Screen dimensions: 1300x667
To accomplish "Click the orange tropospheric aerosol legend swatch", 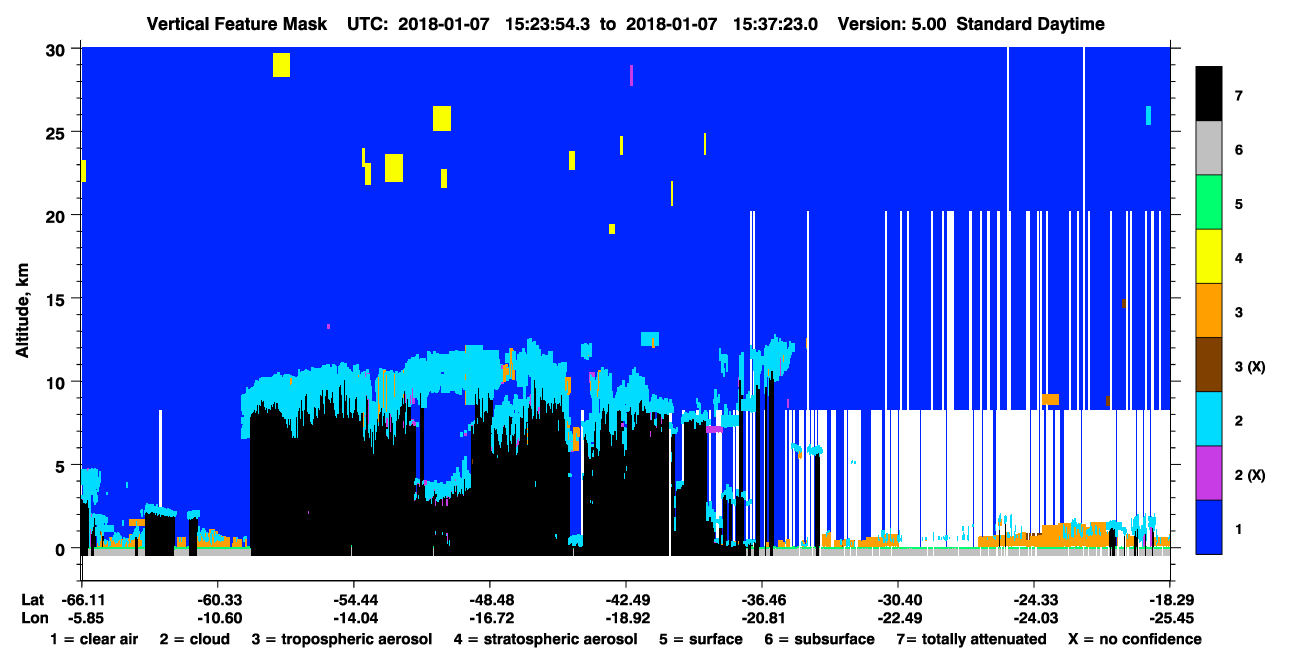I will point(1209,311).
